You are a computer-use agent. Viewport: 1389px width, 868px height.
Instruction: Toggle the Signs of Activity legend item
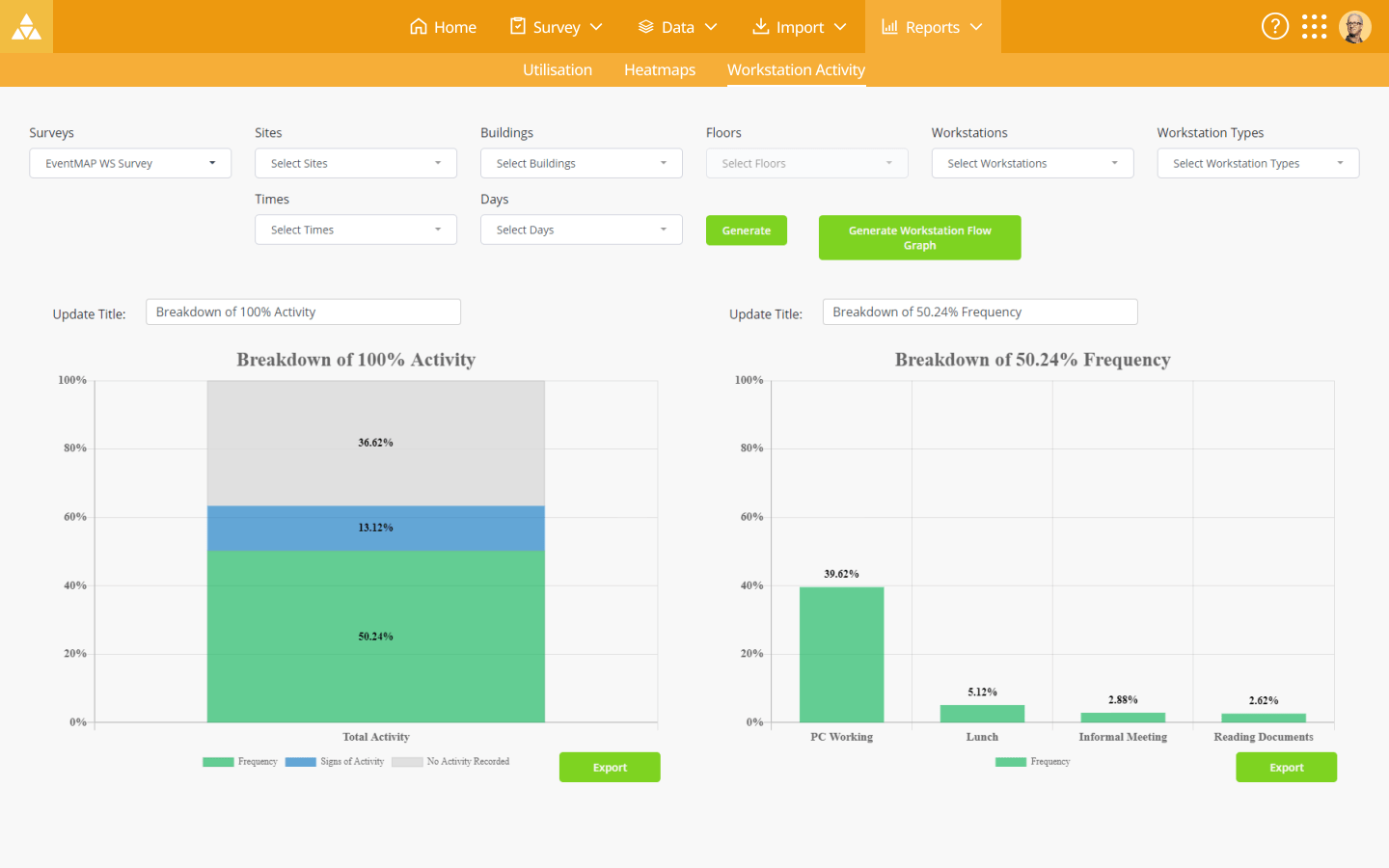(335, 762)
